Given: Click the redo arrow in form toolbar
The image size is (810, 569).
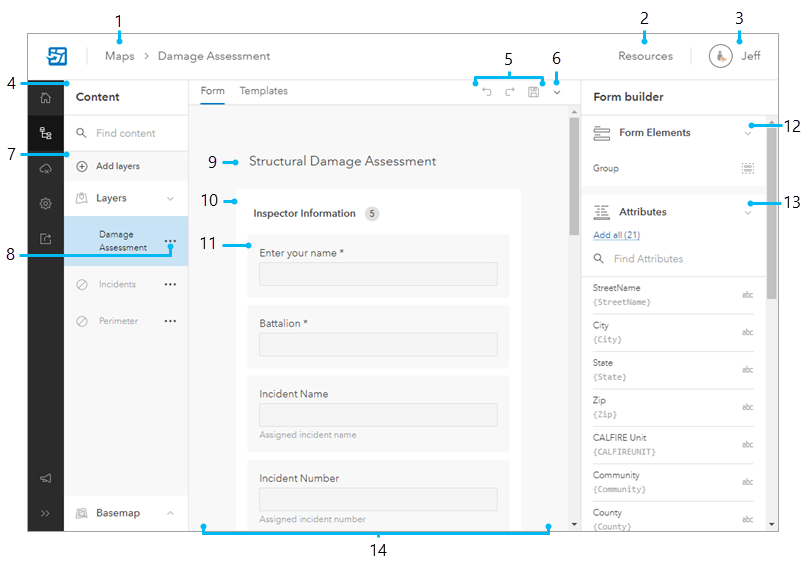Looking at the screenshot, I should [x=509, y=92].
